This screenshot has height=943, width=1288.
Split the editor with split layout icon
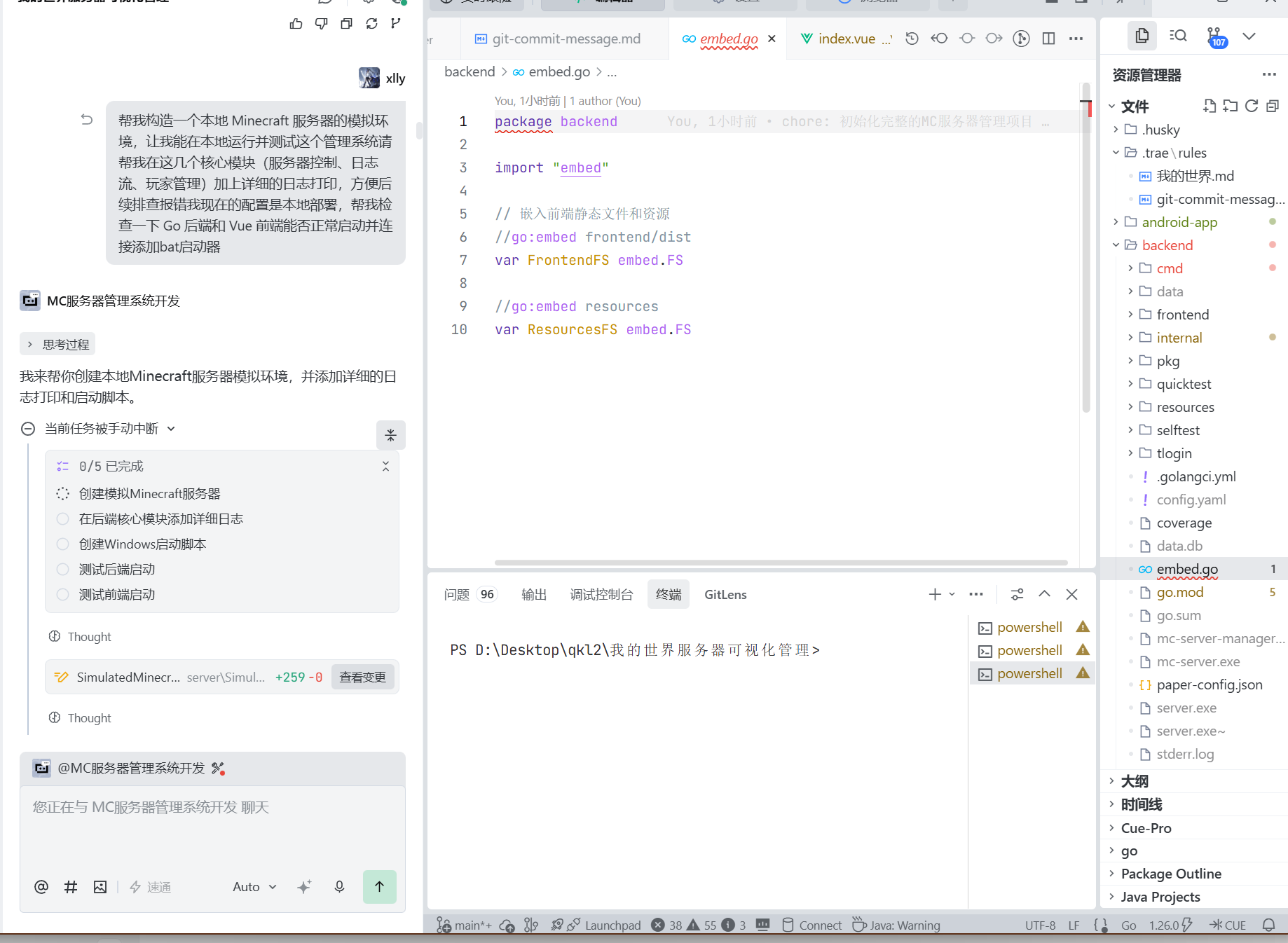coord(1048,39)
